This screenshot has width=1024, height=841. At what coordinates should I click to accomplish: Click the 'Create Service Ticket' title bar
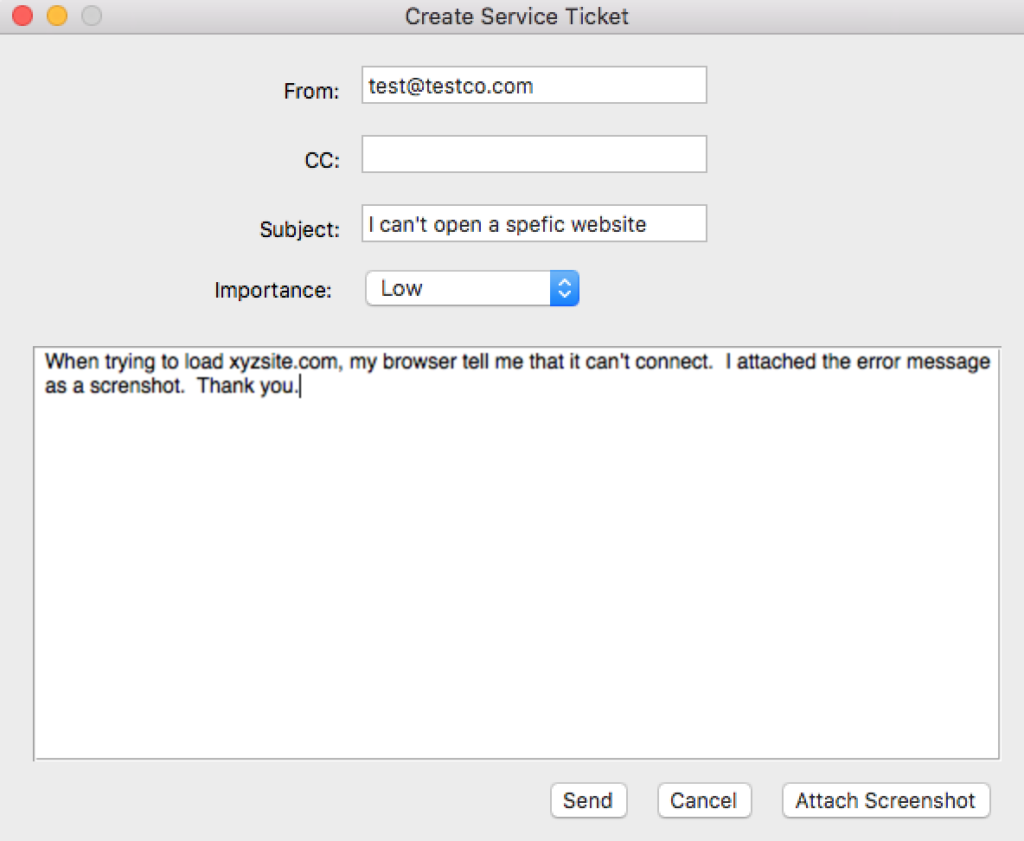[517, 16]
